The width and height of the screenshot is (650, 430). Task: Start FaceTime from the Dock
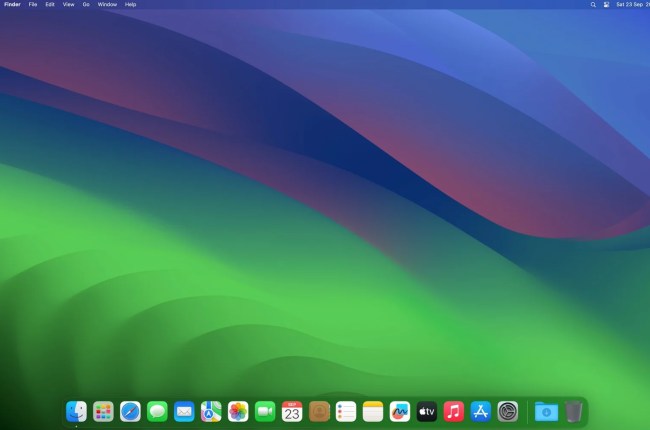(x=265, y=411)
